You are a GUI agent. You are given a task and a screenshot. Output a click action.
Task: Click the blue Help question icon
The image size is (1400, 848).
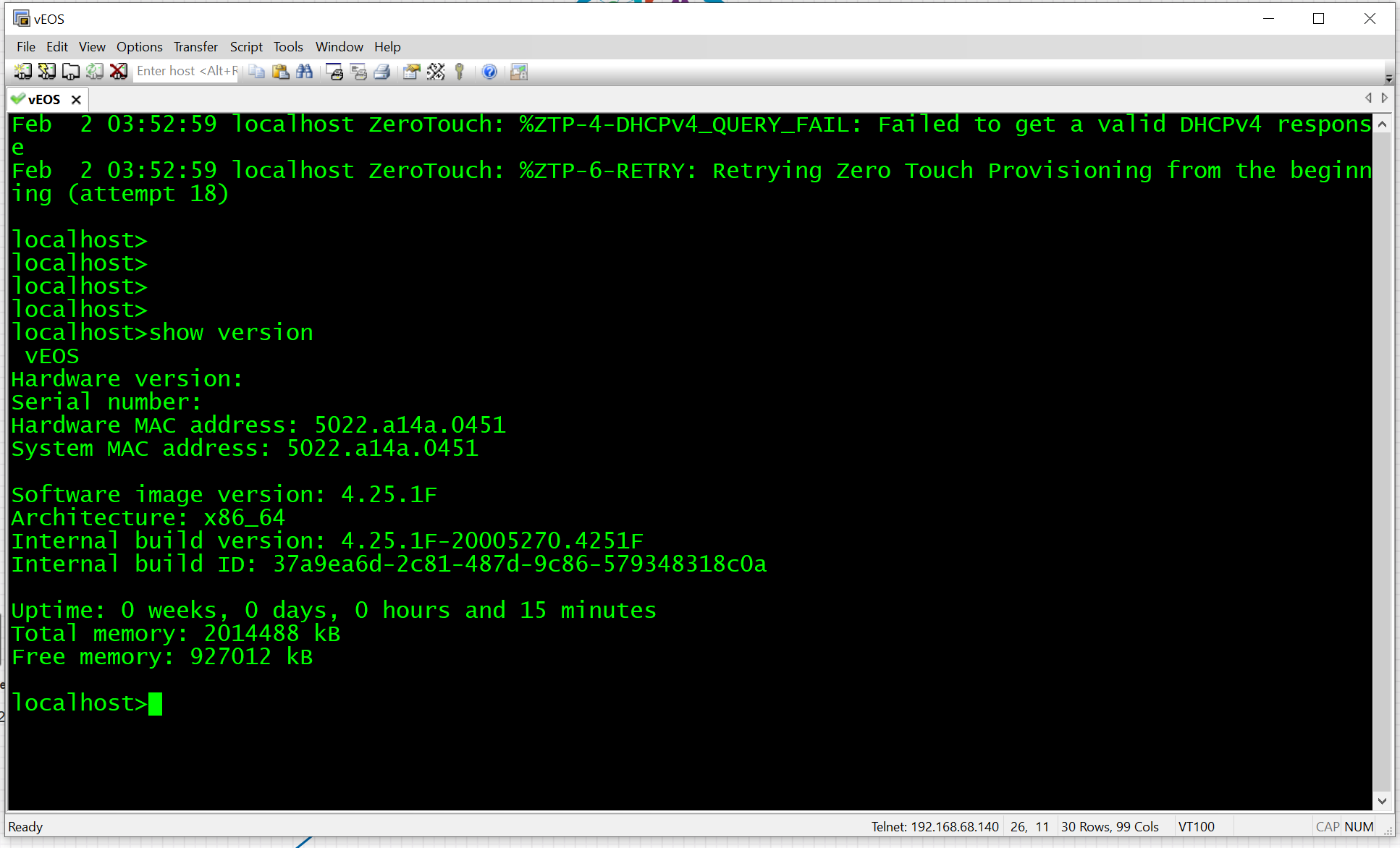(489, 71)
